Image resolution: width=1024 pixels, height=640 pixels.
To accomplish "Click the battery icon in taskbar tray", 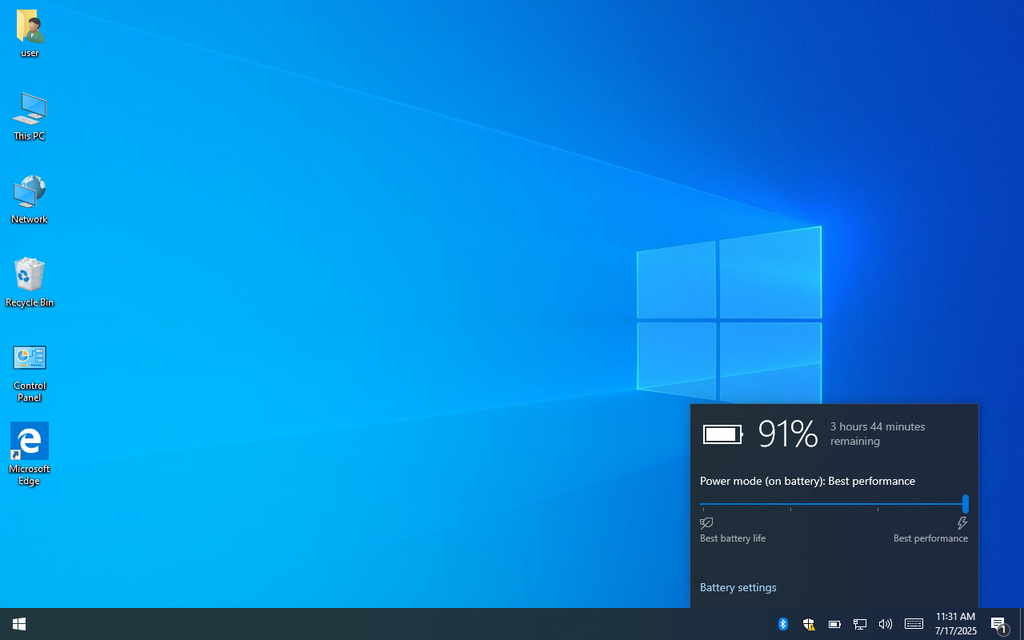I will (x=834, y=624).
